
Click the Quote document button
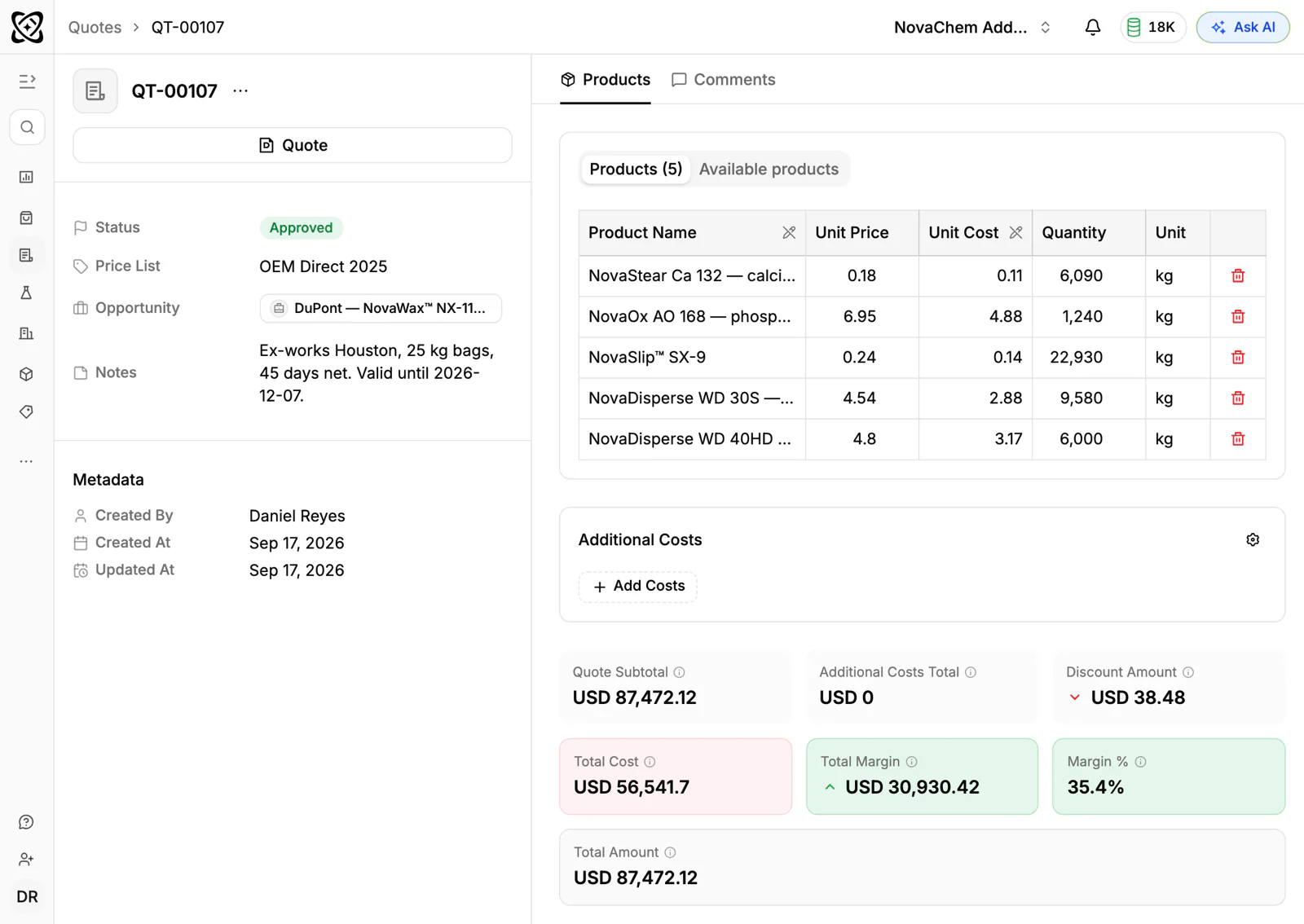point(293,145)
